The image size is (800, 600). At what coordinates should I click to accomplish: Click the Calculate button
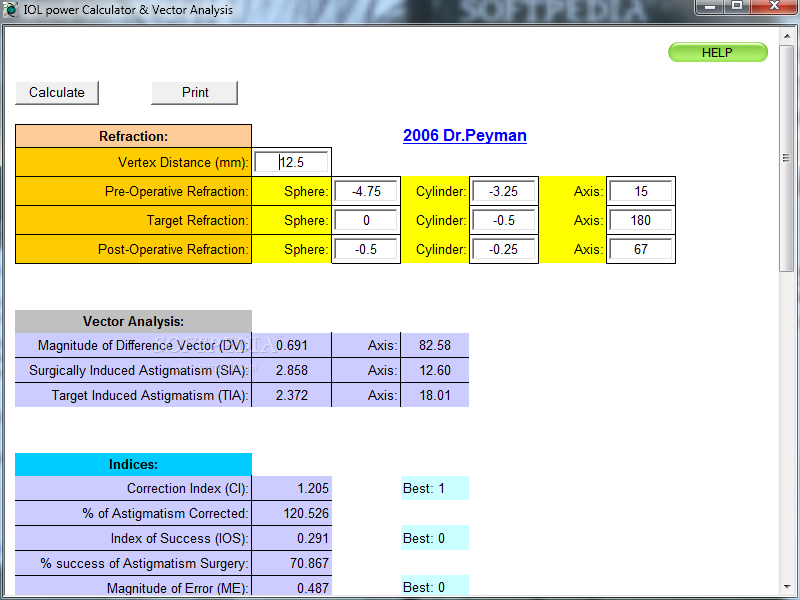pos(57,93)
